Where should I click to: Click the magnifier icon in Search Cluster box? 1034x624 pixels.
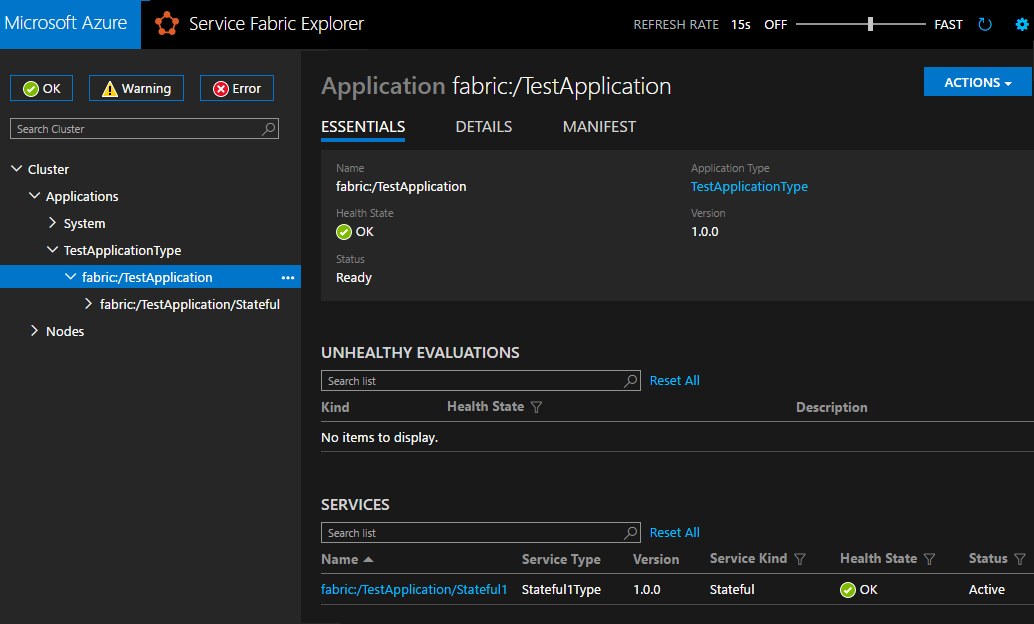point(268,128)
